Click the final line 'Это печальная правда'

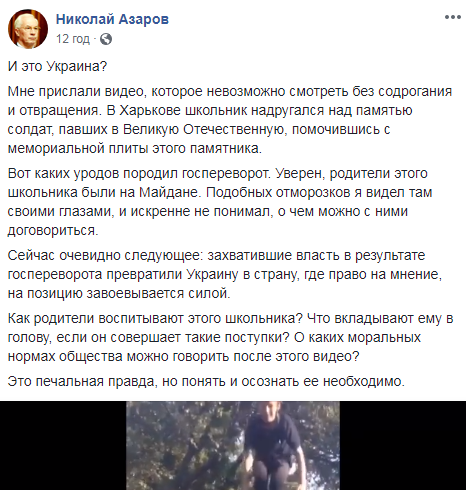[206, 381]
